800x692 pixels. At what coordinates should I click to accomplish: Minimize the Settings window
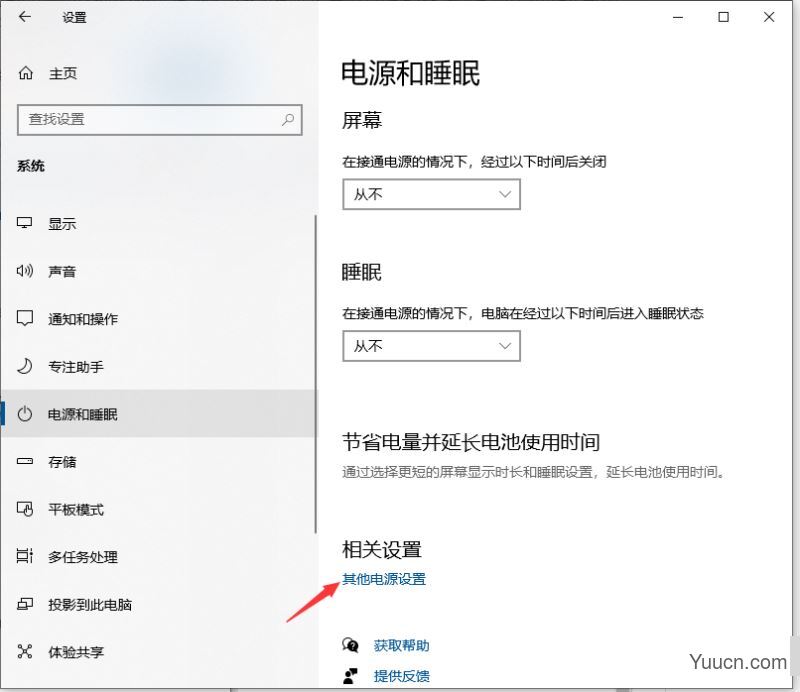tap(678, 17)
